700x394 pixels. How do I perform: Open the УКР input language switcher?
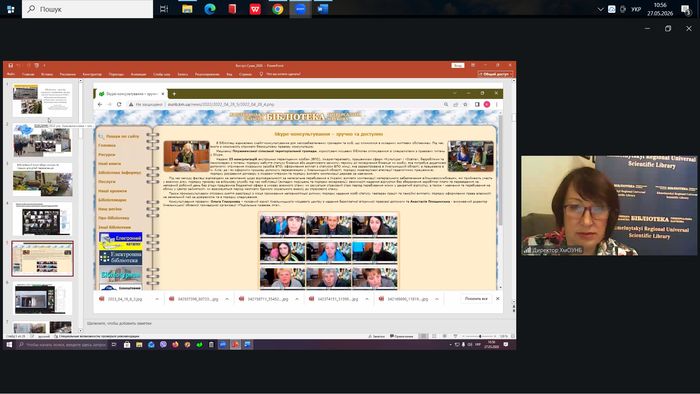tap(636, 9)
